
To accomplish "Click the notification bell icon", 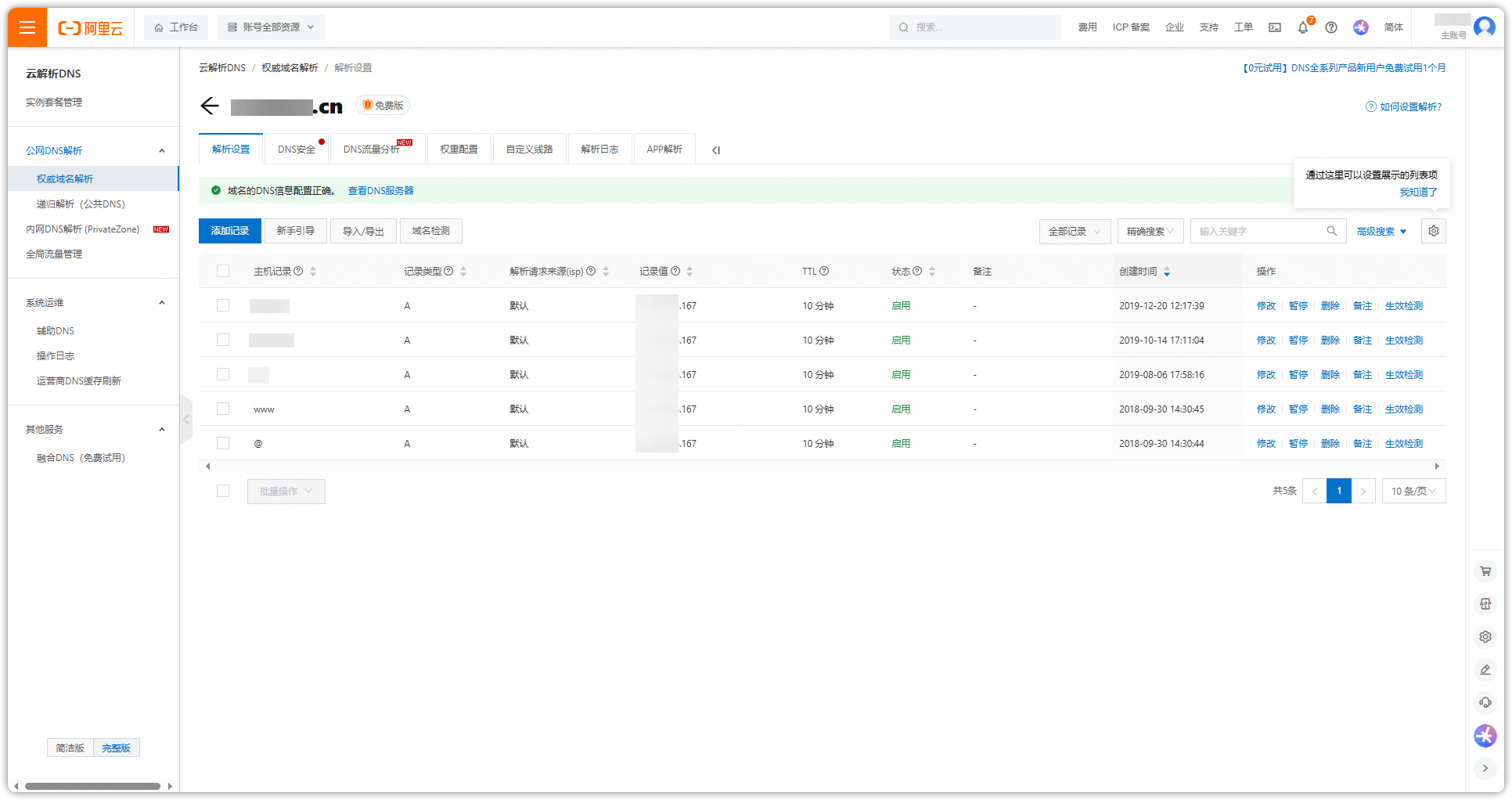I will [1302, 27].
